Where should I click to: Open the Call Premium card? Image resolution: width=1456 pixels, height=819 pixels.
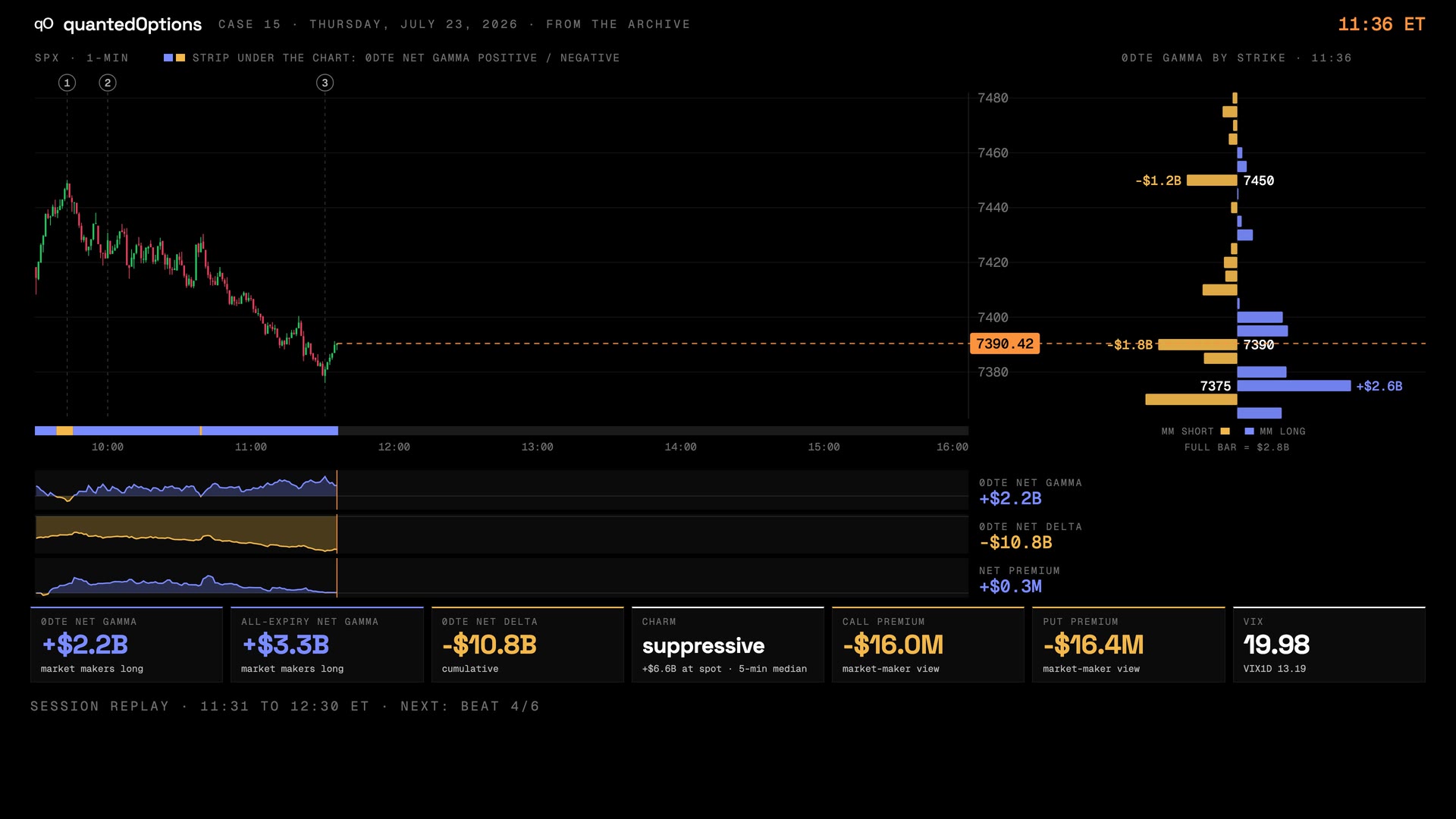coord(928,645)
